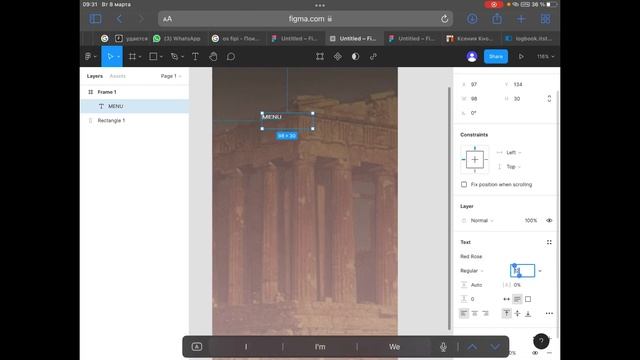
Task: Open the user avatar menu
Action: [x=472, y=57]
